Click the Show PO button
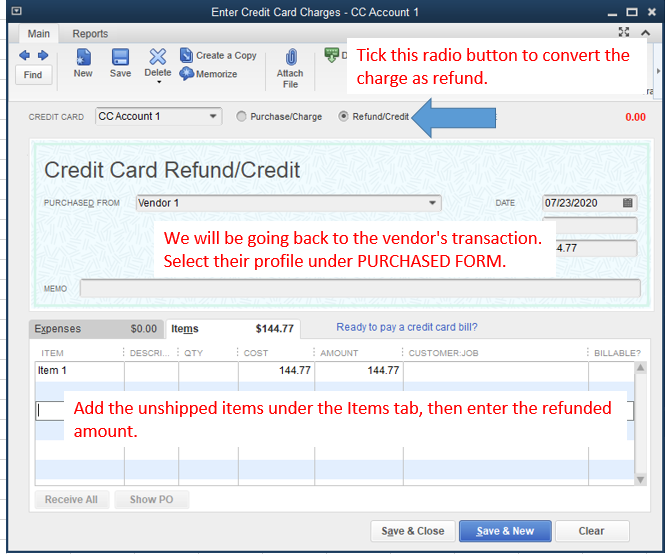 coord(151,500)
